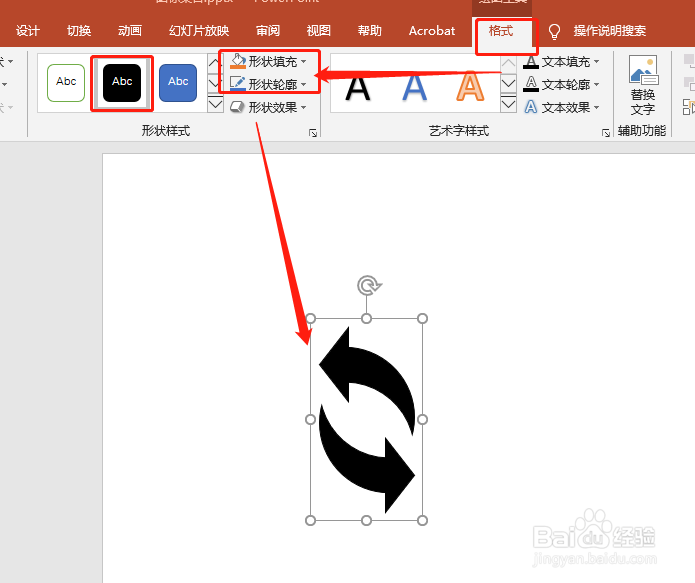
Task: Apply black WordArt style A
Action: (x=357, y=88)
